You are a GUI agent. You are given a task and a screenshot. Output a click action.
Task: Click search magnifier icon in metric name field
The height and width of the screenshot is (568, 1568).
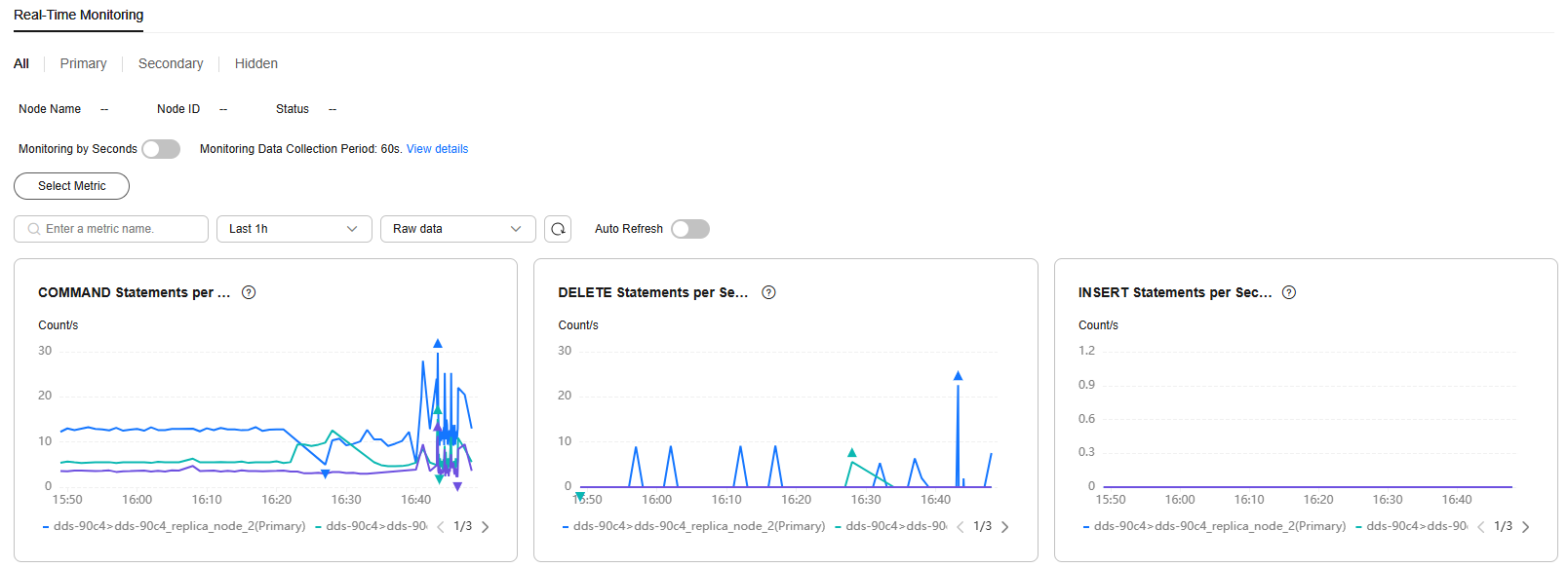point(34,229)
